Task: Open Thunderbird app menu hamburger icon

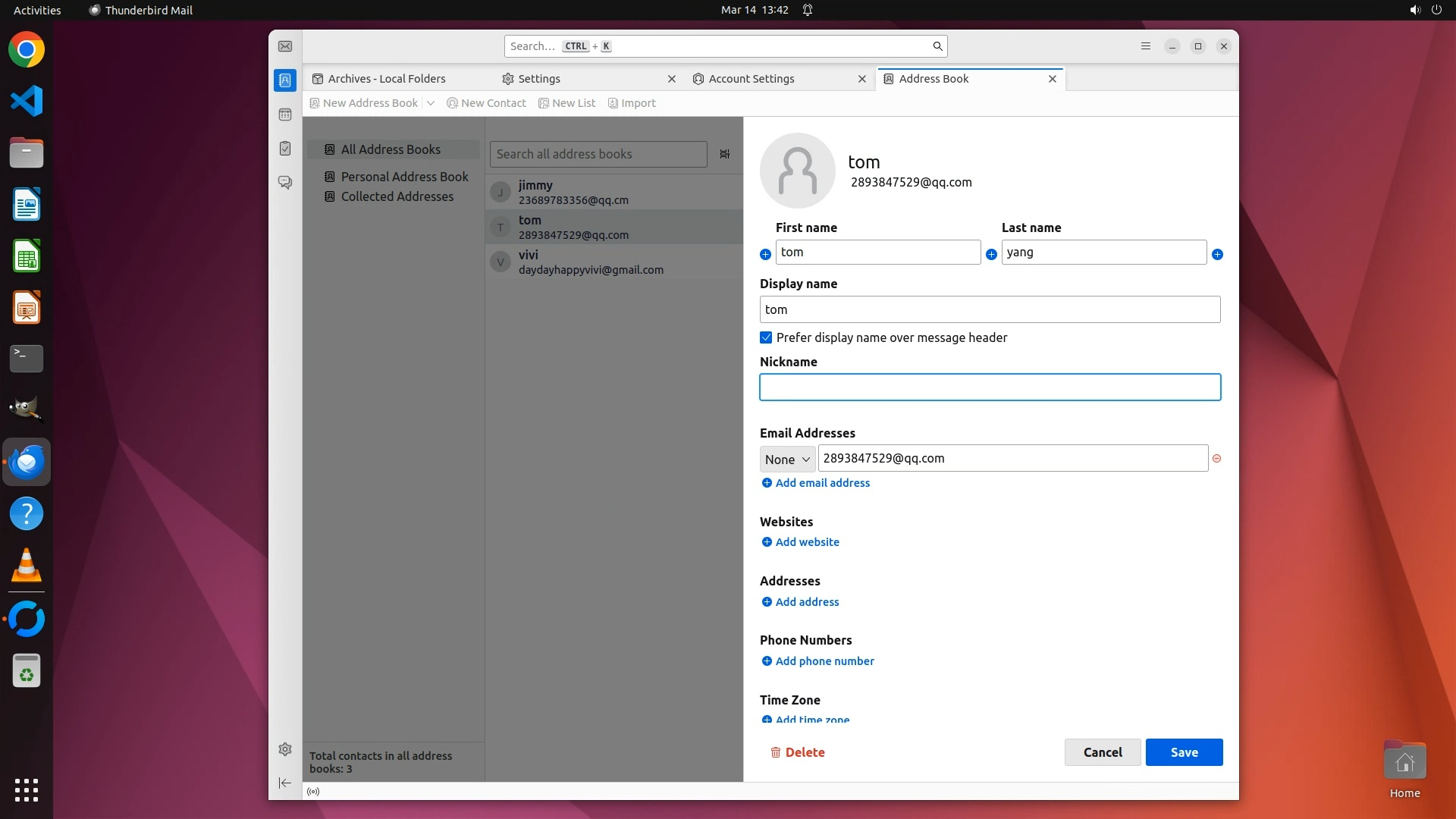Action: [1146, 46]
